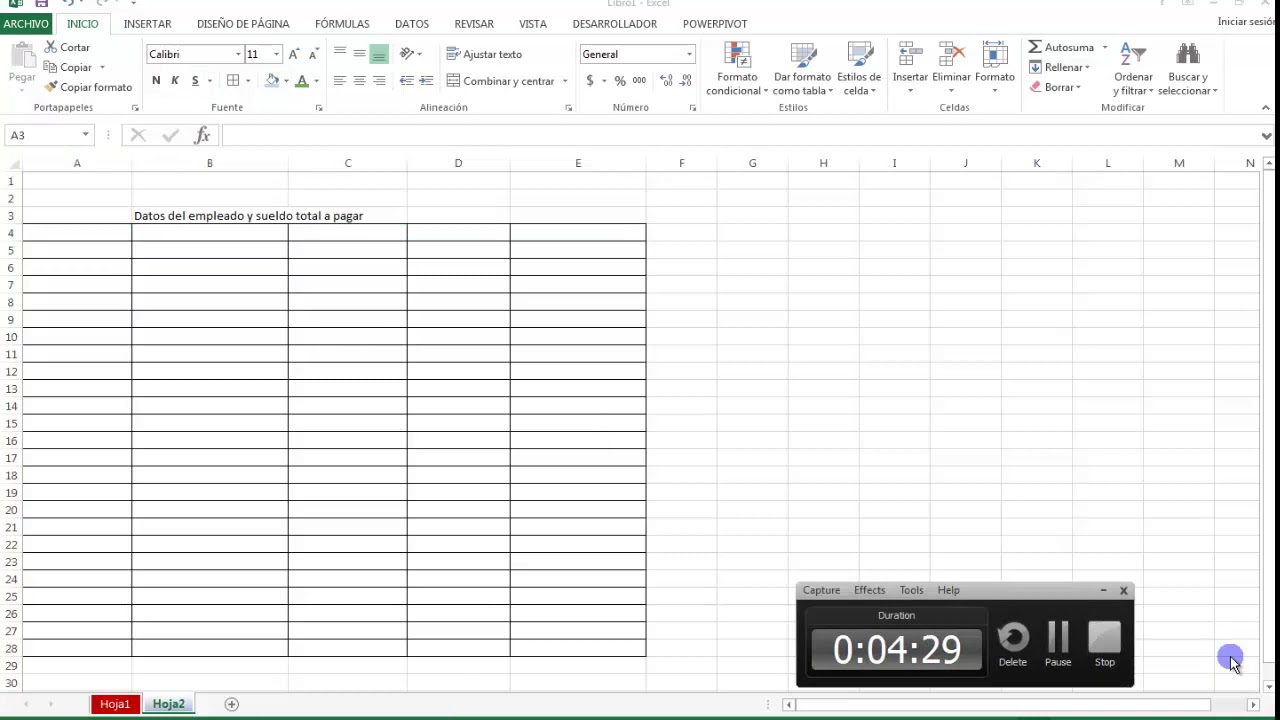
Task: Align cell text to the left
Action: coord(340,80)
